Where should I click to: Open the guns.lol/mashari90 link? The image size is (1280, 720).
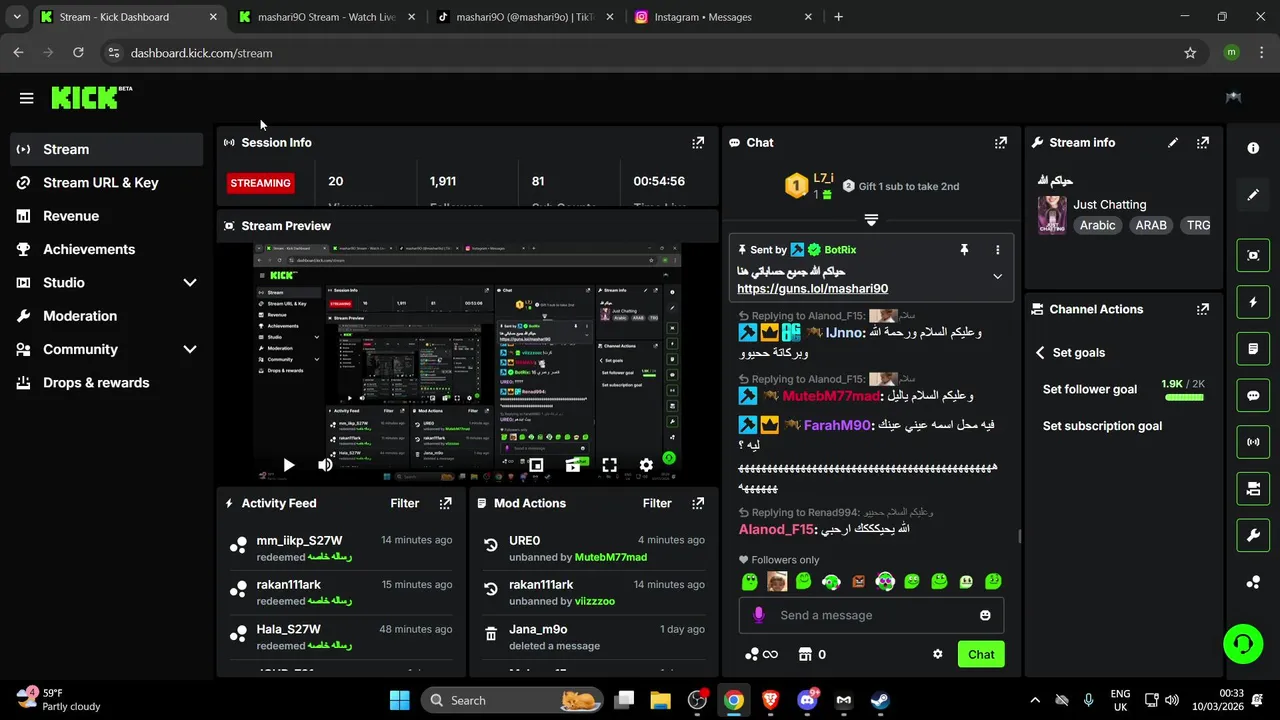812,289
